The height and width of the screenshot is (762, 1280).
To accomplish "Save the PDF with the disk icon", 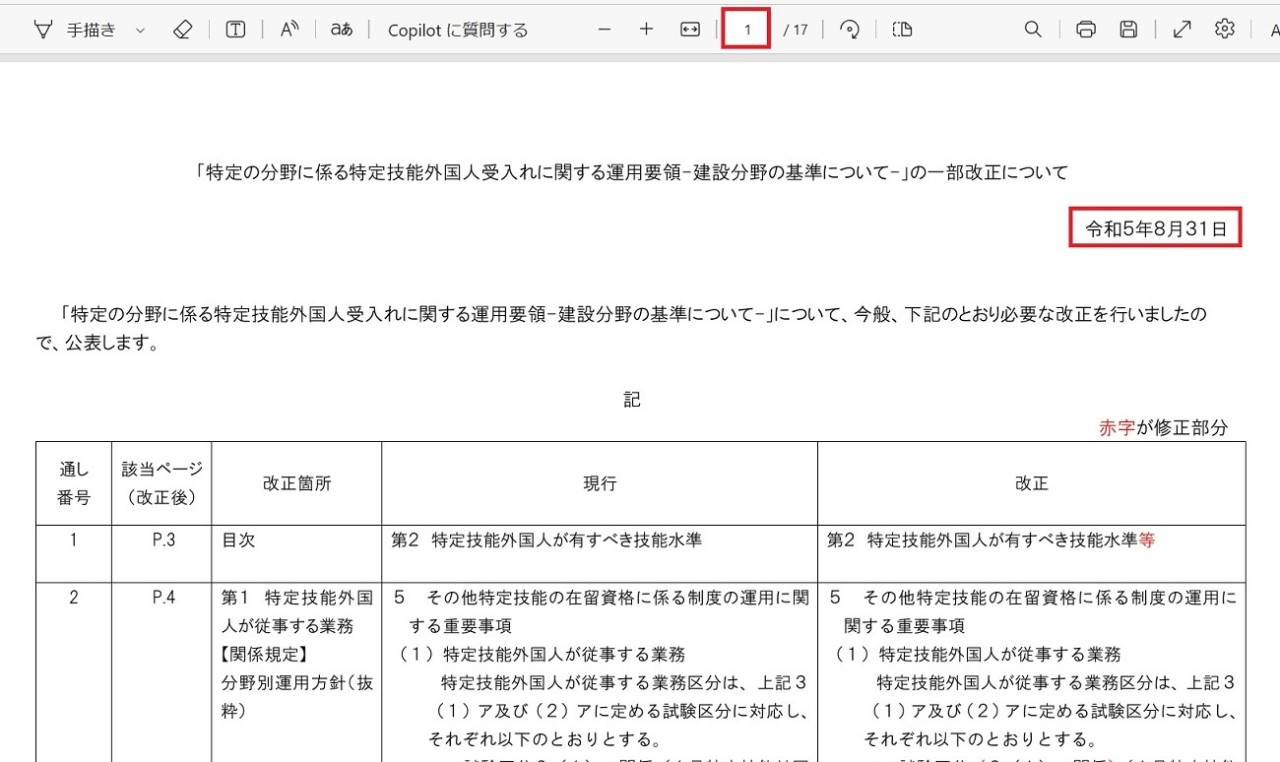I will (1128, 30).
